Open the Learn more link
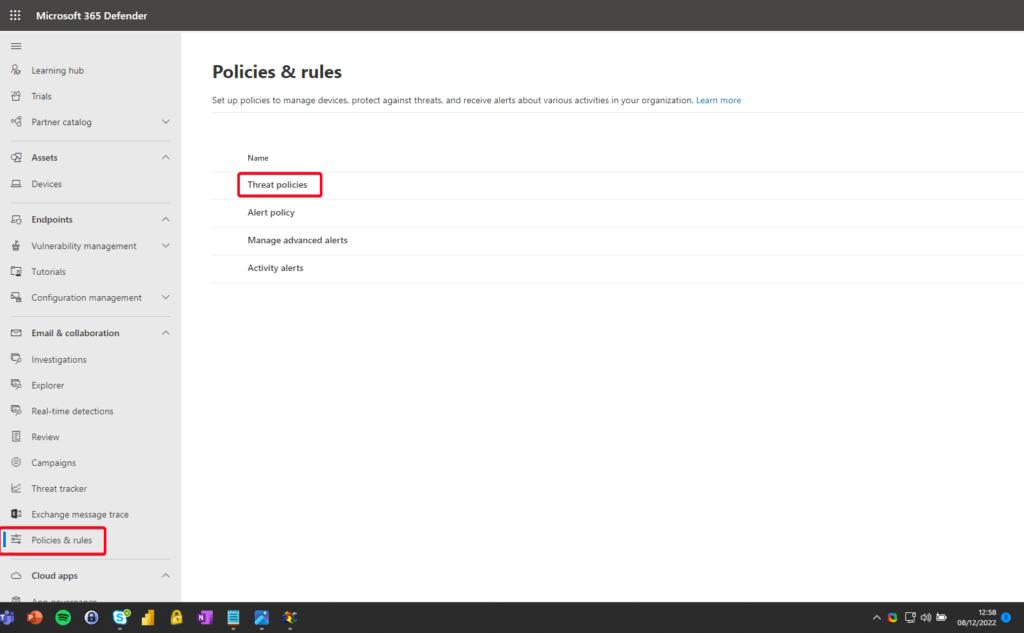1024x633 pixels. 718,100
